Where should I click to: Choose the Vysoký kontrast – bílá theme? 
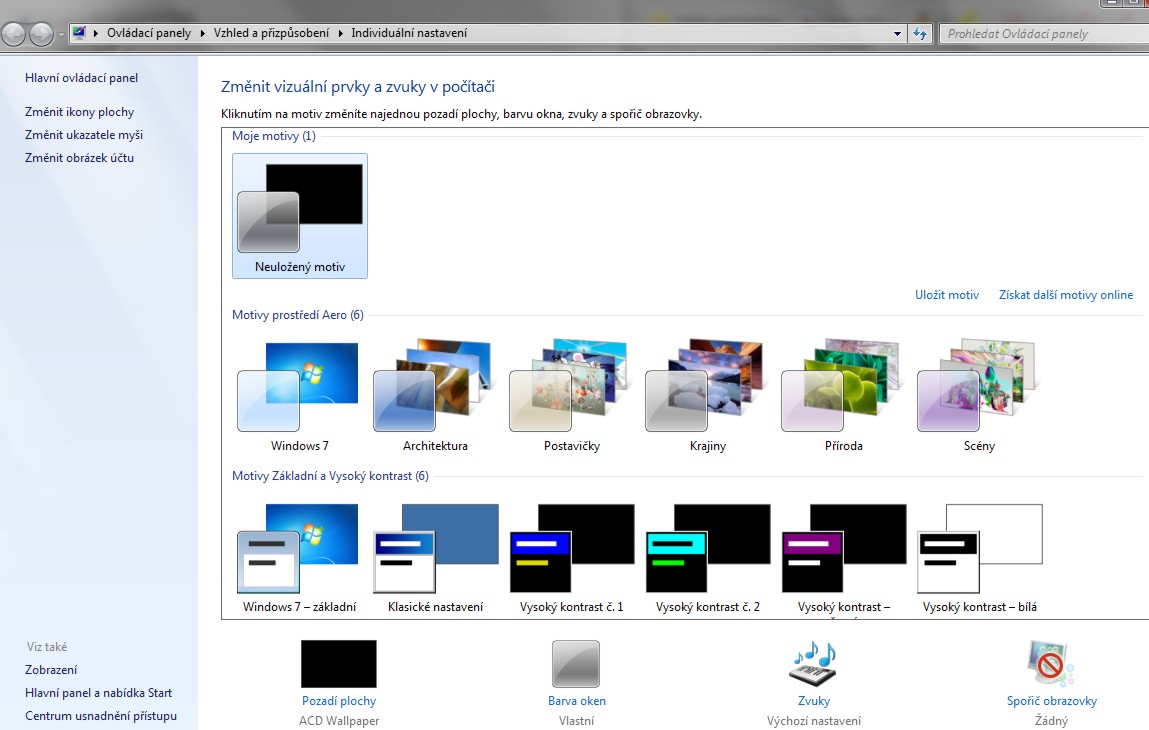tap(979, 557)
